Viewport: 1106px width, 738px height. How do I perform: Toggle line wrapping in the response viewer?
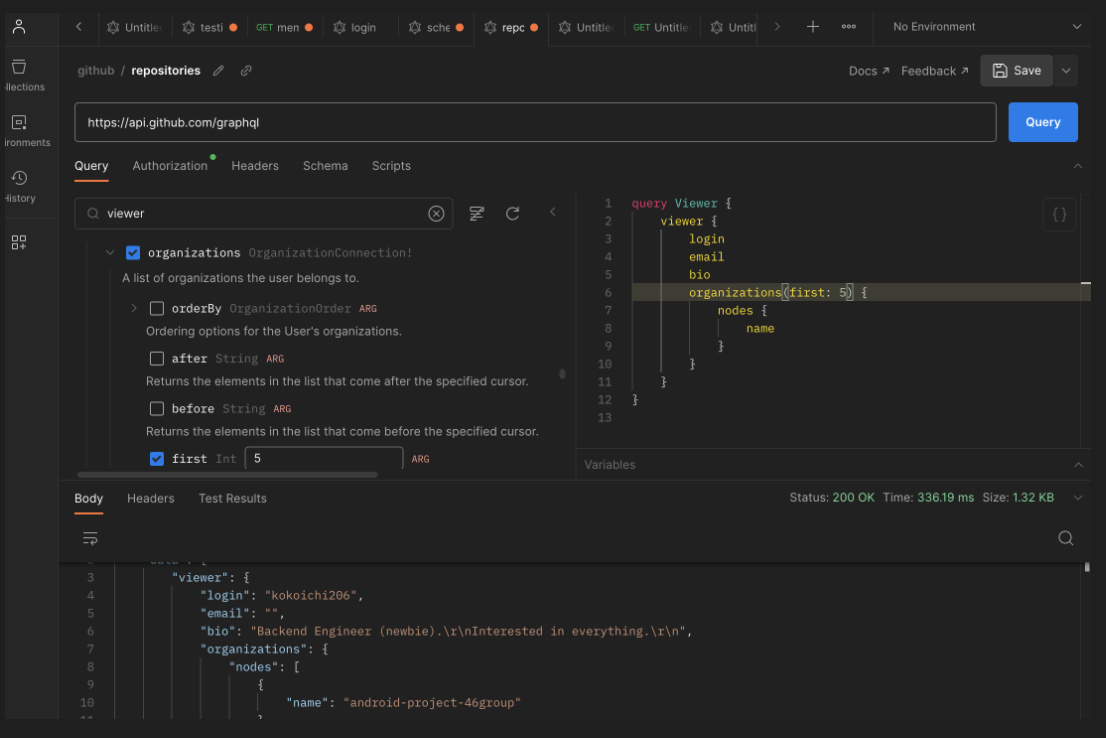(90, 538)
